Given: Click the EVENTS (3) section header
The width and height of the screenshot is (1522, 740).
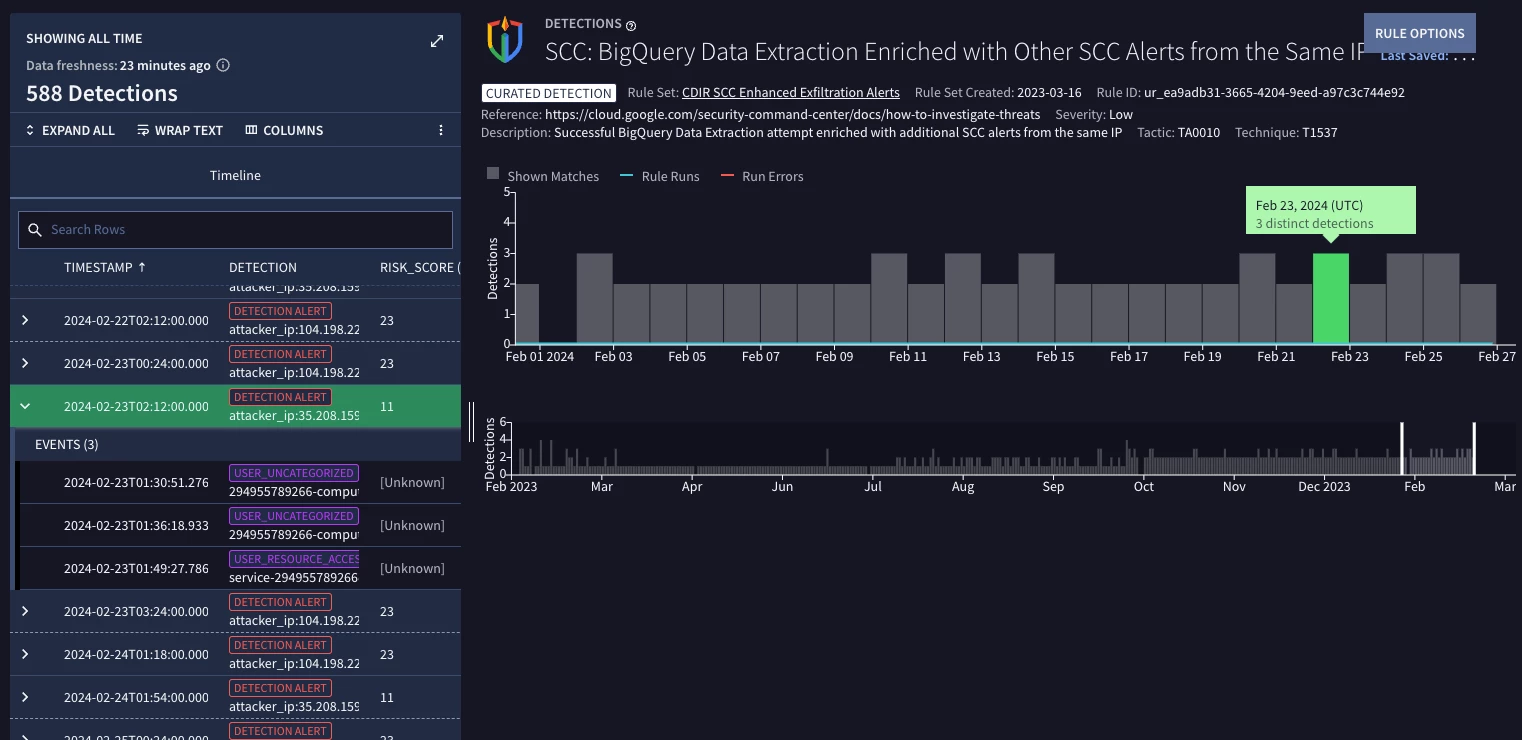Looking at the screenshot, I should pos(67,444).
